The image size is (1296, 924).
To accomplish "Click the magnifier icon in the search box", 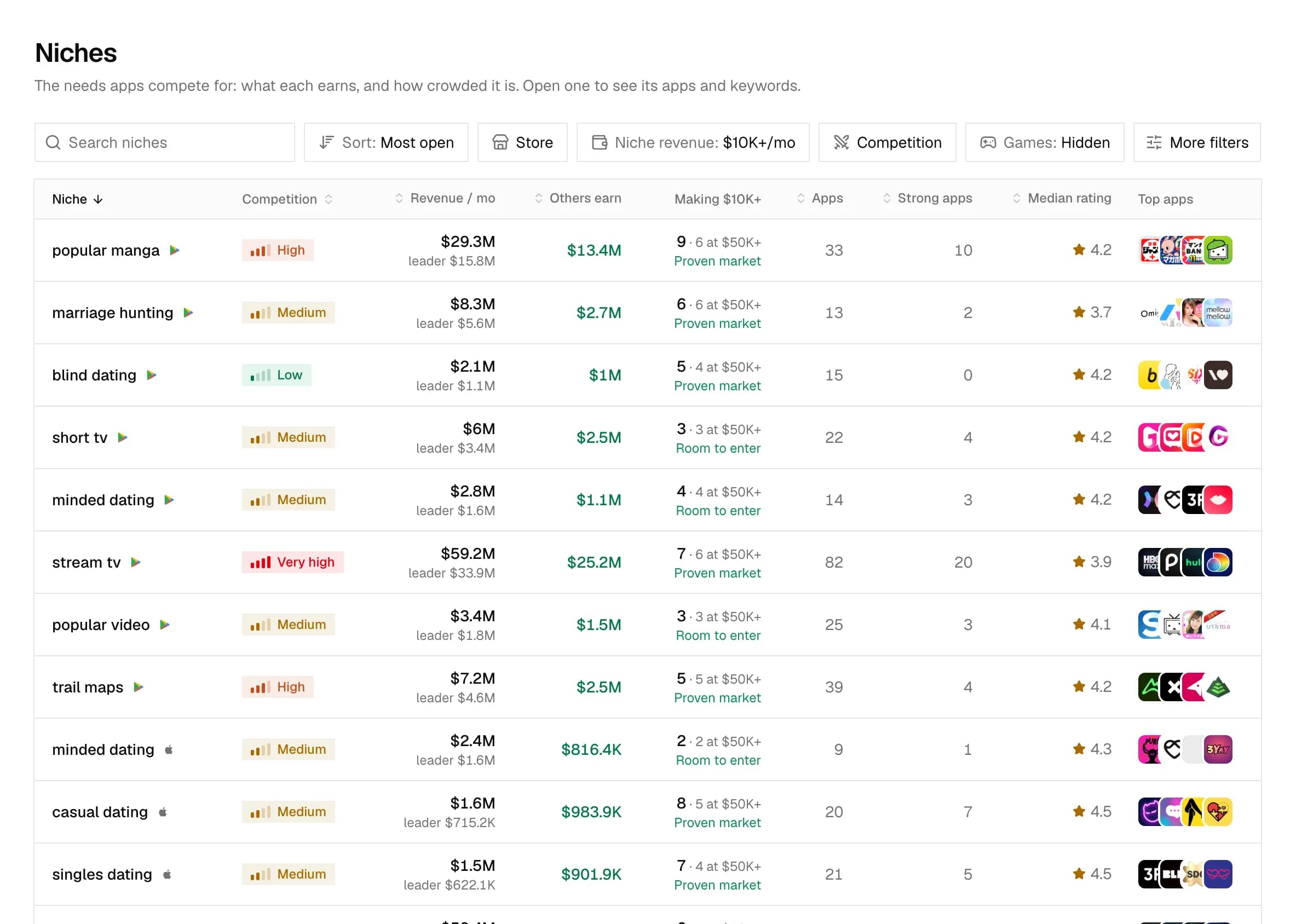I will click(x=53, y=142).
